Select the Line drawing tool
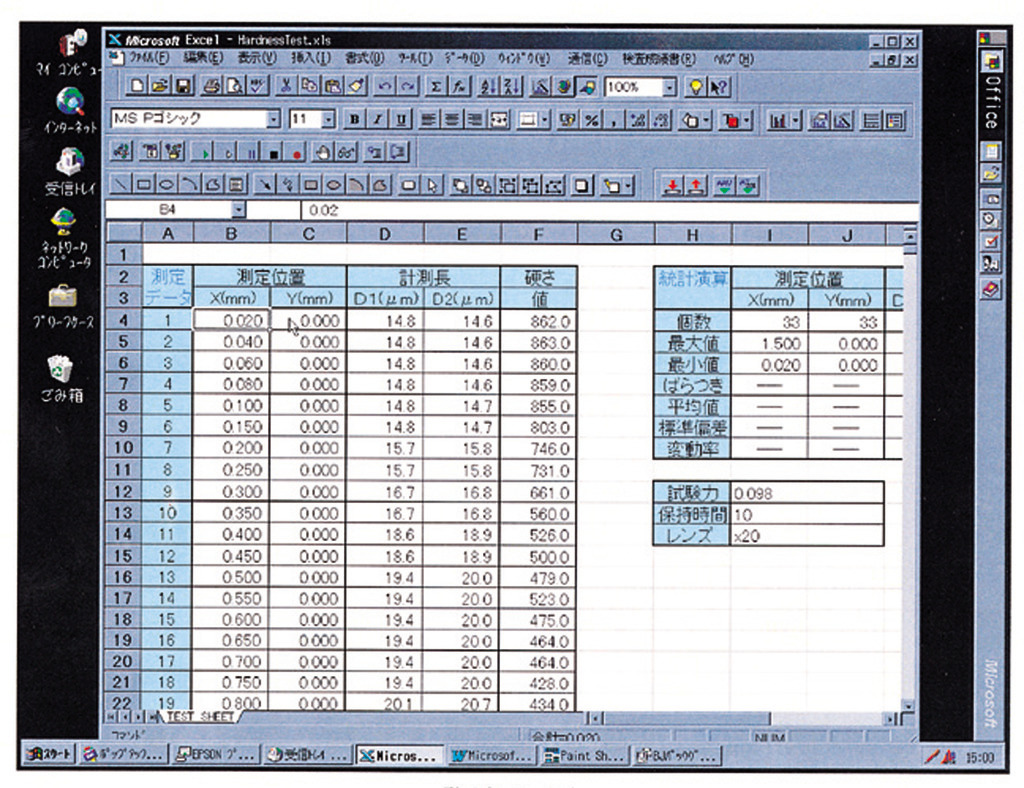1024x788 pixels. coord(120,185)
